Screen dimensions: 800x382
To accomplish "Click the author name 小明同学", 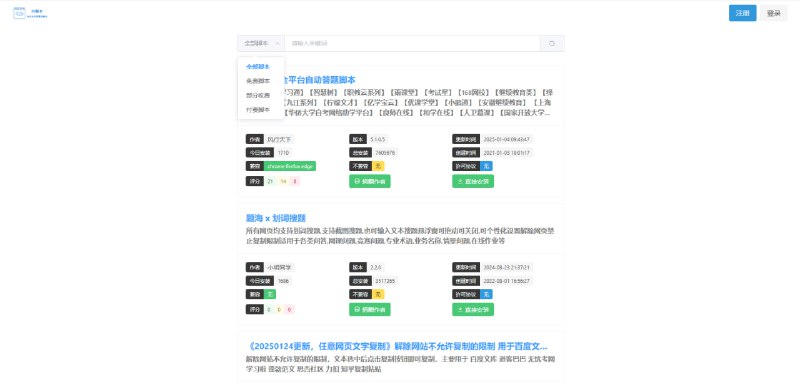I will point(279,267).
